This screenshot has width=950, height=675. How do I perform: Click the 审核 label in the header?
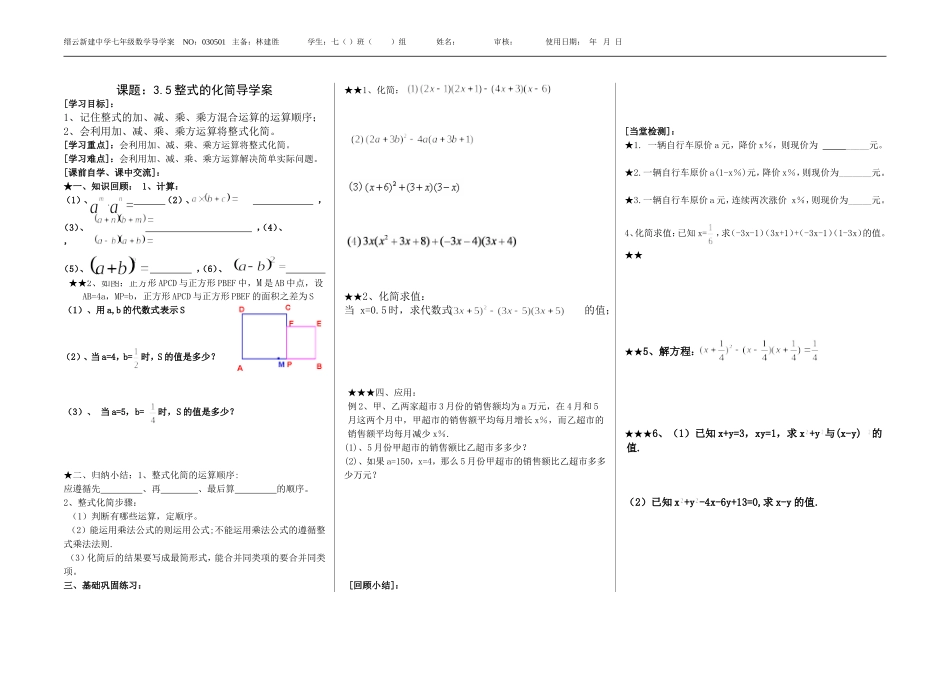503,42
